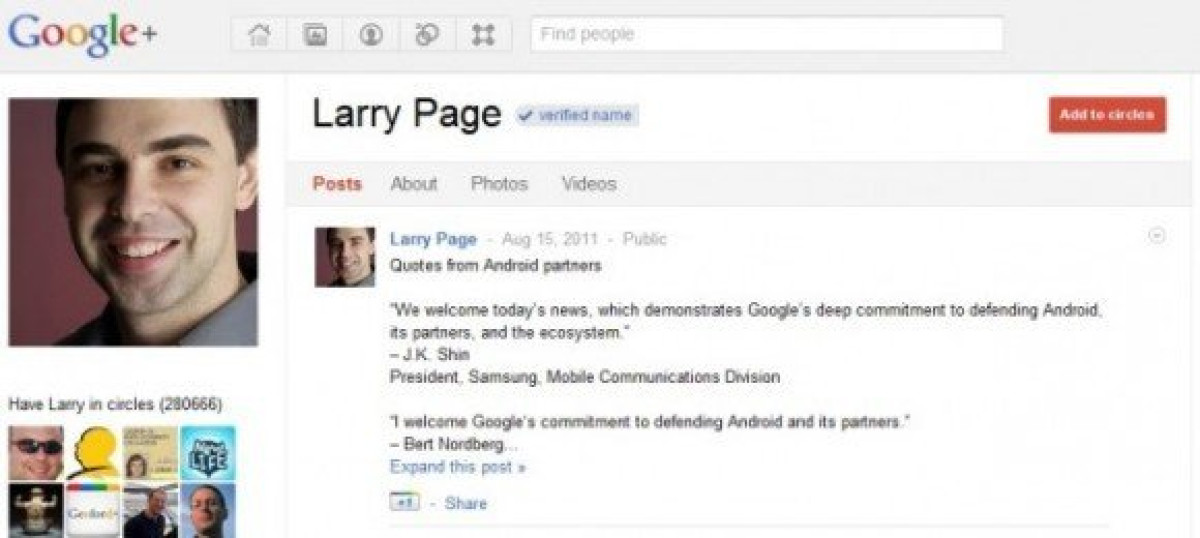Open the sunglasses man follower thumbnail
The image size is (1200, 538).
[36, 453]
